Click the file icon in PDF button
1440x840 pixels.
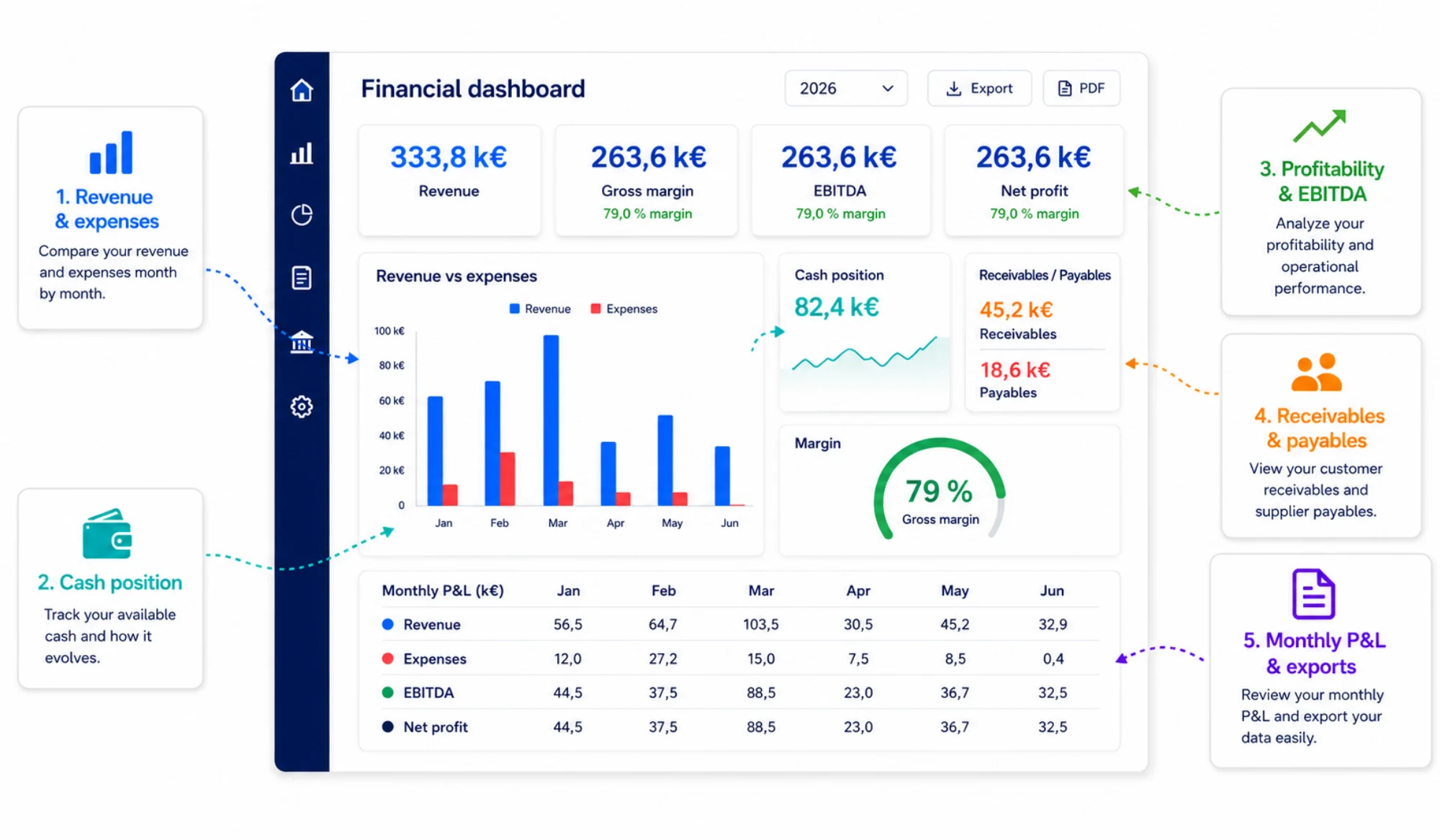coord(1064,89)
